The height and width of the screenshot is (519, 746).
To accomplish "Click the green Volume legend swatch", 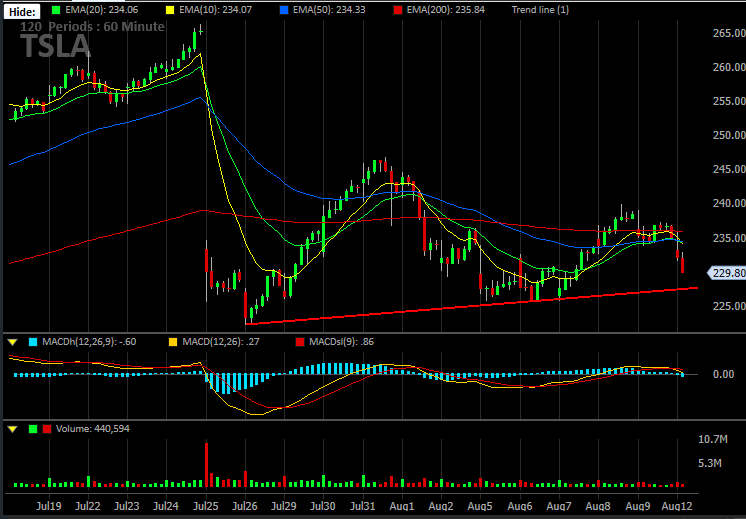I will [x=33, y=429].
